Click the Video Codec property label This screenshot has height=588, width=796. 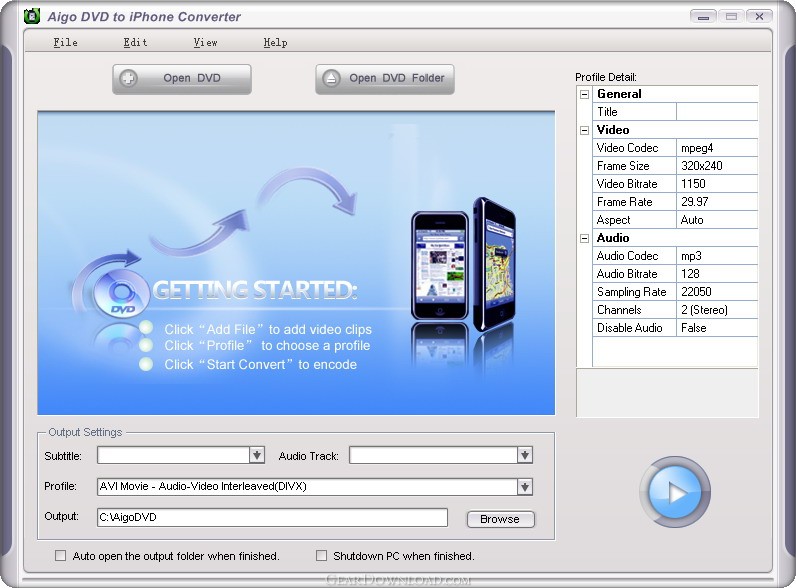click(x=635, y=148)
